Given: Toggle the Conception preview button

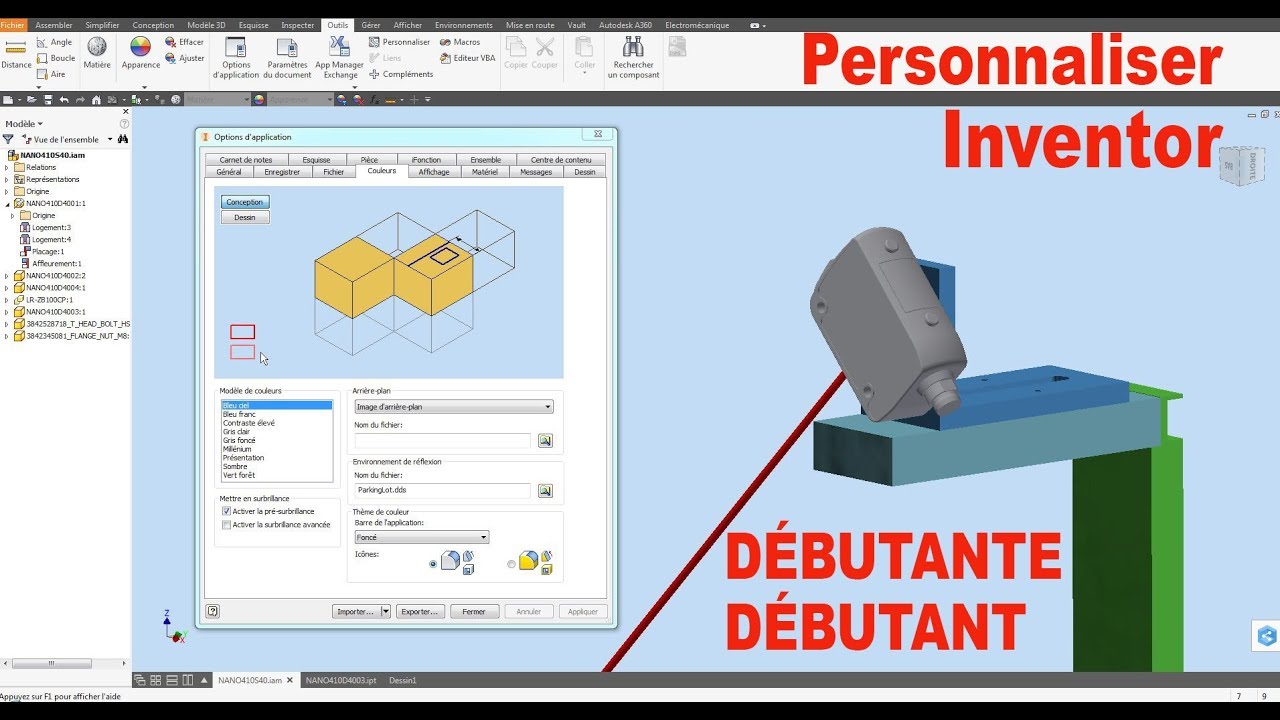Looking at the screenshot, I should point(245,202).
